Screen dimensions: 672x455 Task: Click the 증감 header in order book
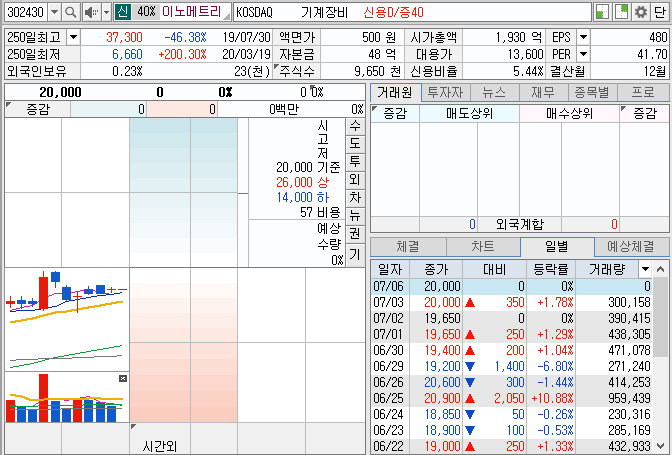click(38, 110)
